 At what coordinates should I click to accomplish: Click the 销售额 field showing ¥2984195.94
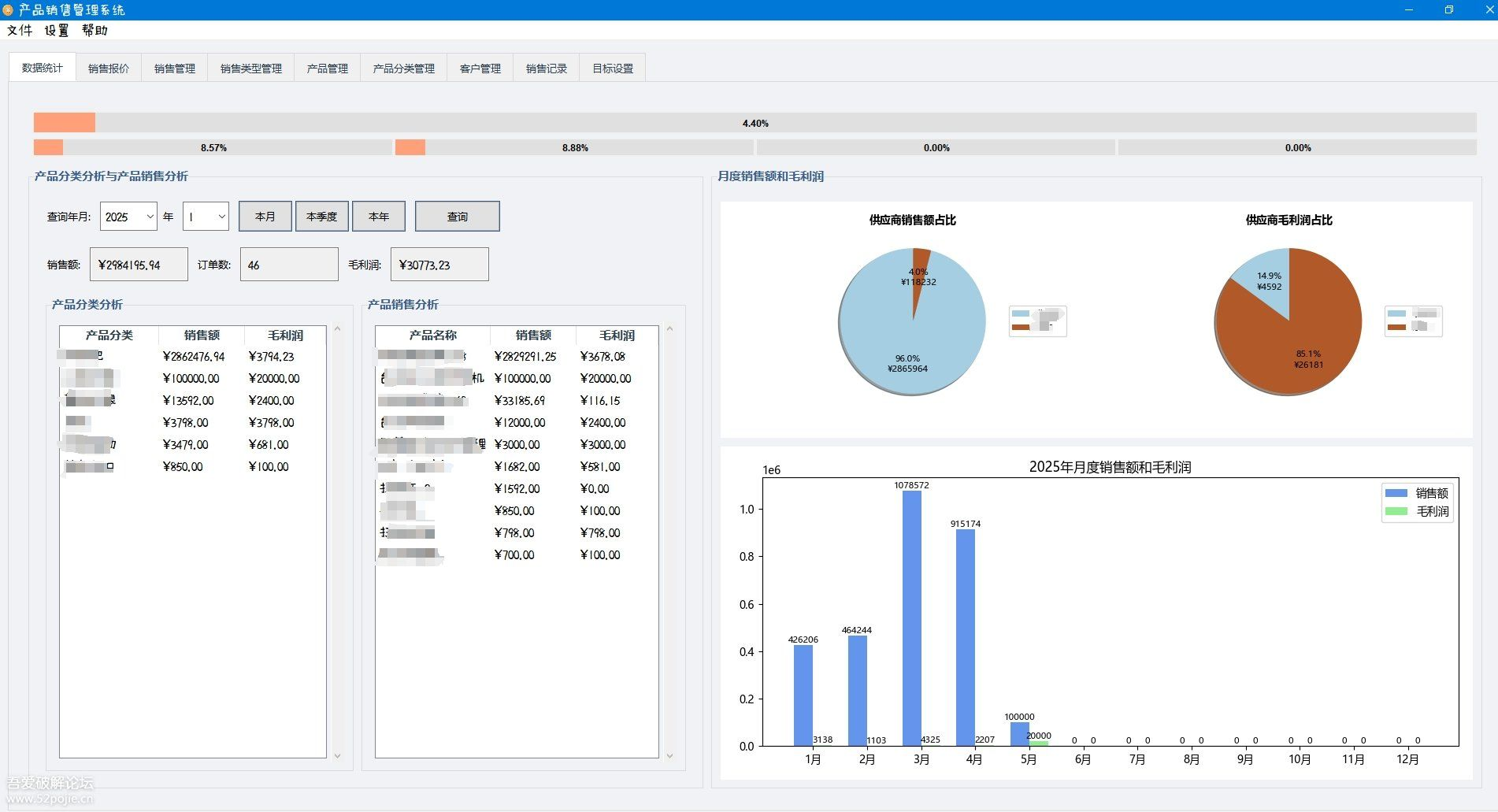139,265
